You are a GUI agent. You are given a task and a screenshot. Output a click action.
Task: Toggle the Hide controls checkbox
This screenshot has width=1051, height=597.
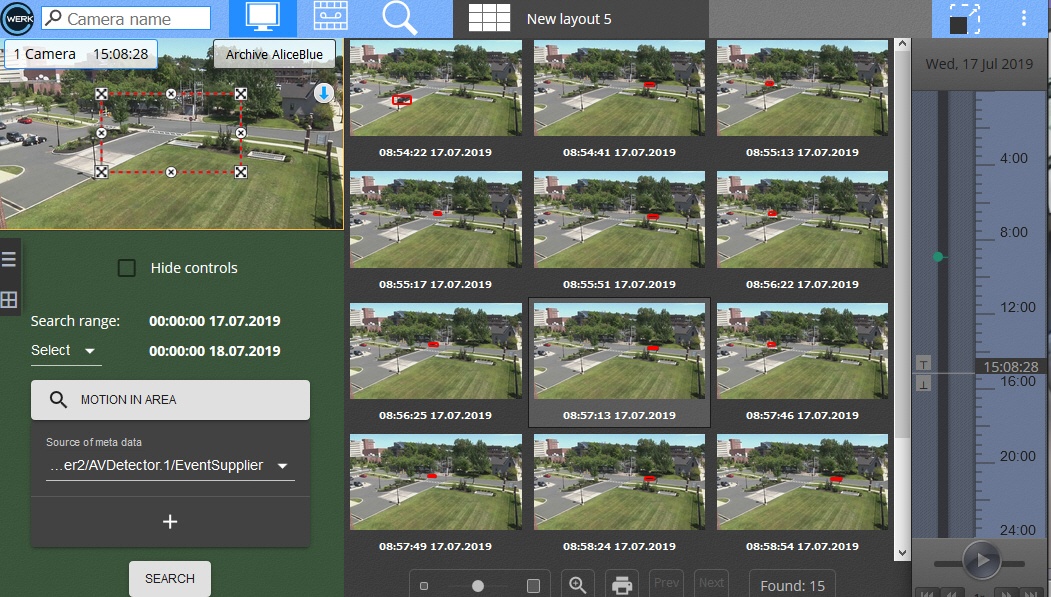click(127, 268)
